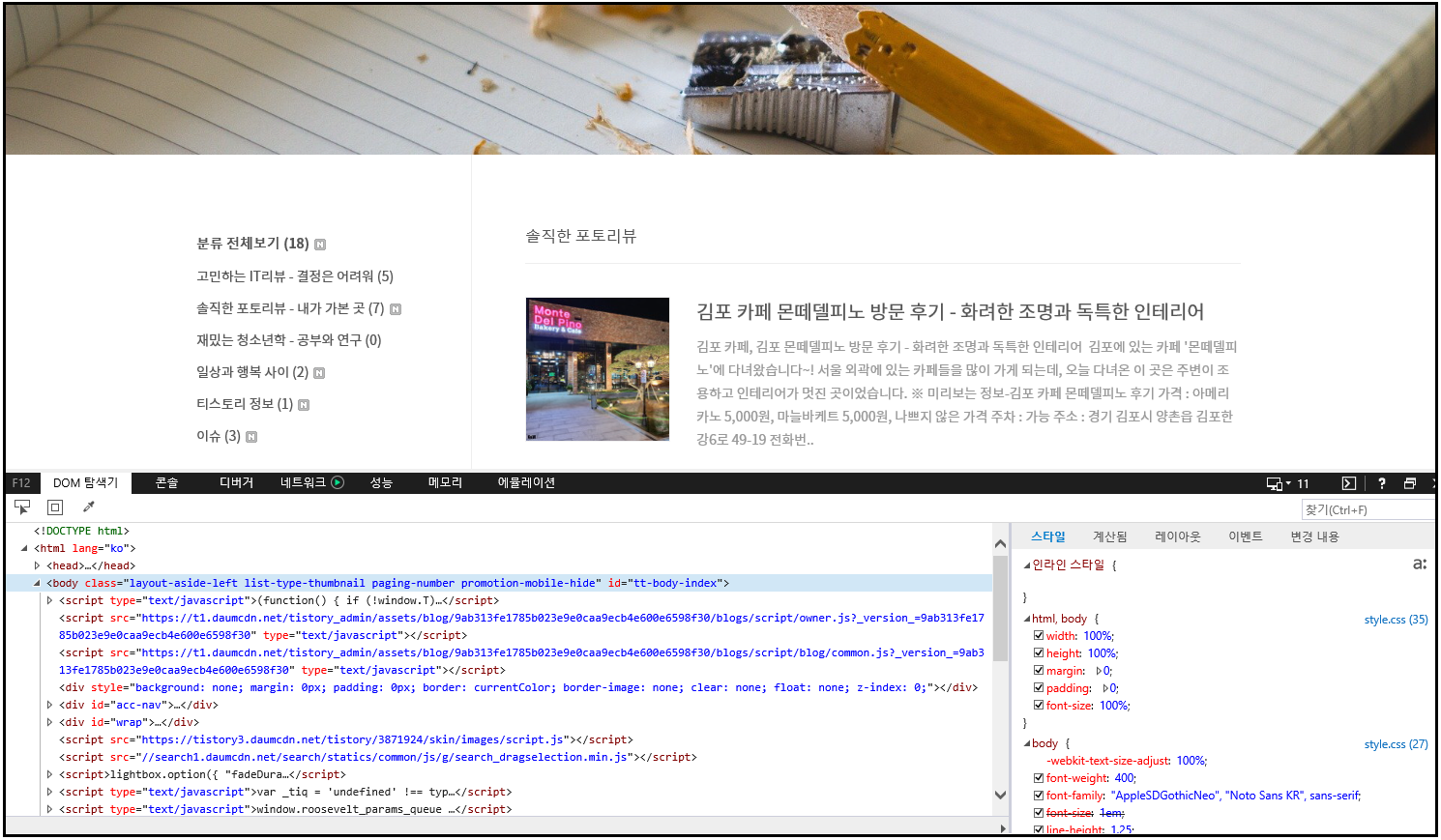
Task: Select the 스타일 pane tab
Action: [x=1047, y=536]
